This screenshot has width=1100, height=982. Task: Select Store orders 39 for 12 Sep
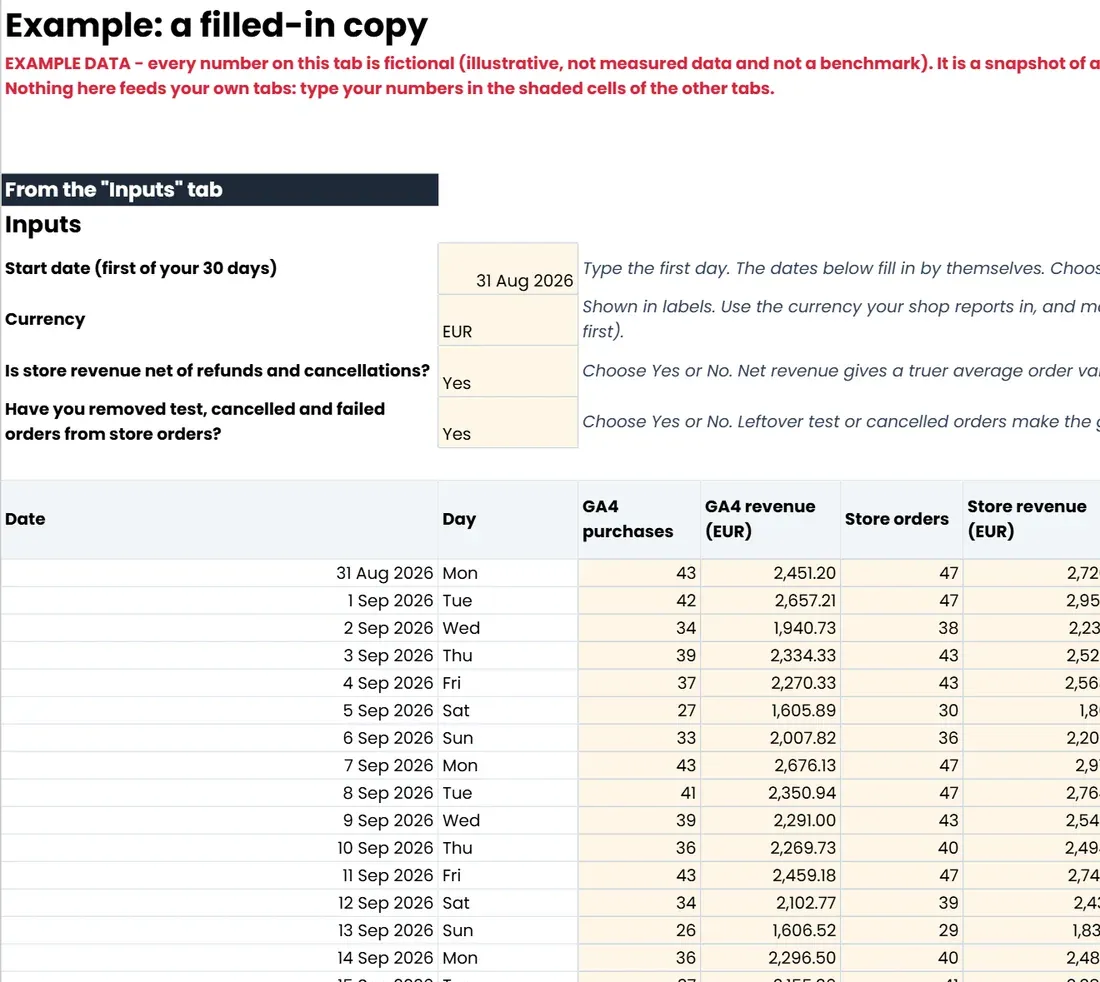pyautogui.click(x=901, y=903)
